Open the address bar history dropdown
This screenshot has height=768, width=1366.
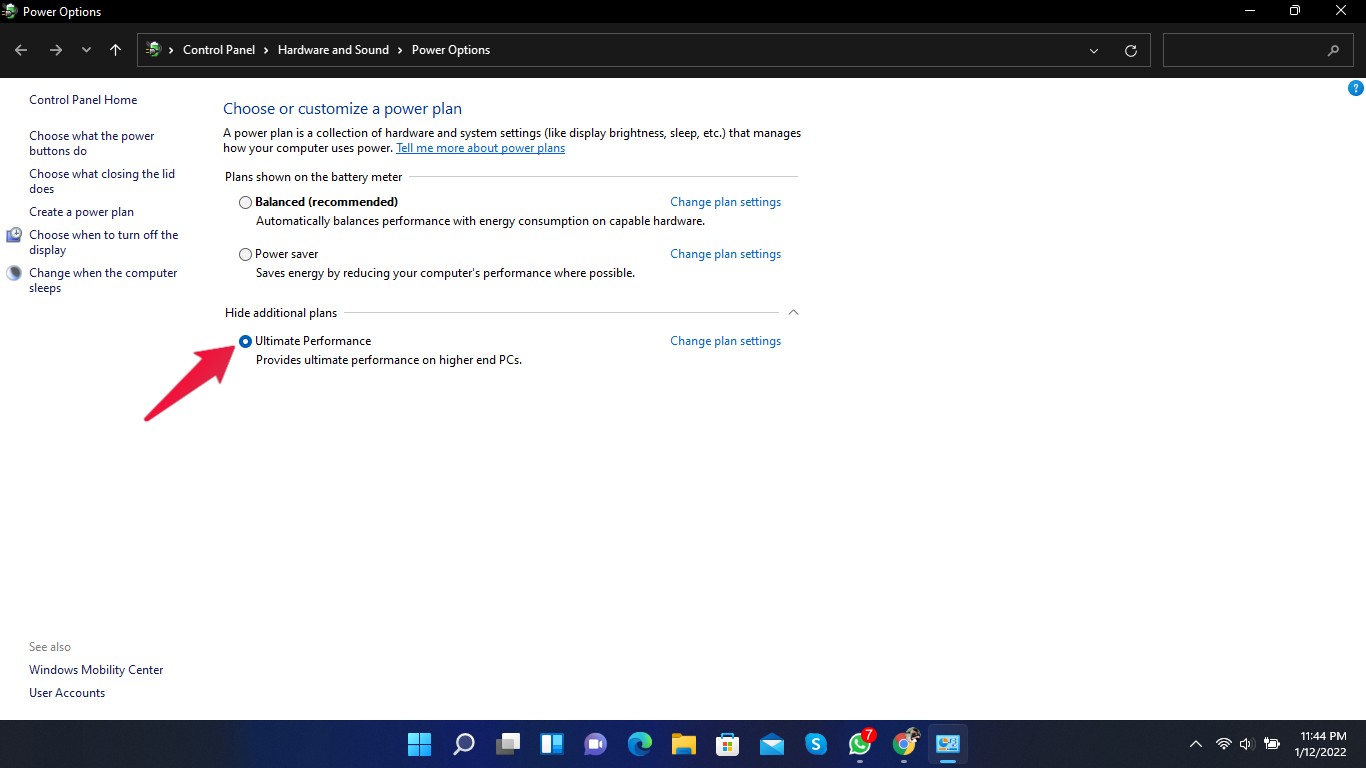(x=1094, y=50)
